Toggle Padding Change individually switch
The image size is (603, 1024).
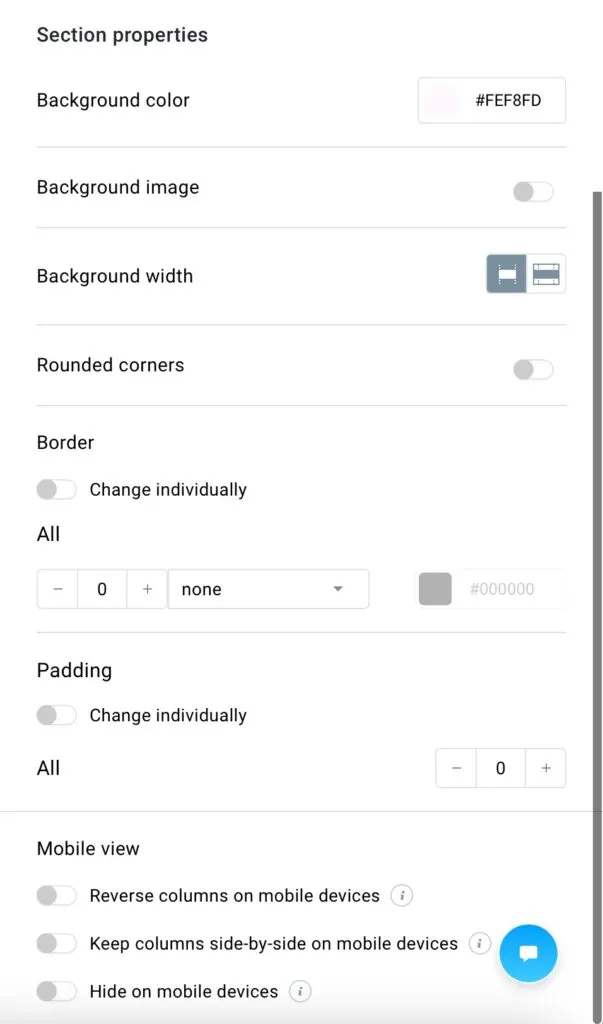pos(57,715)
